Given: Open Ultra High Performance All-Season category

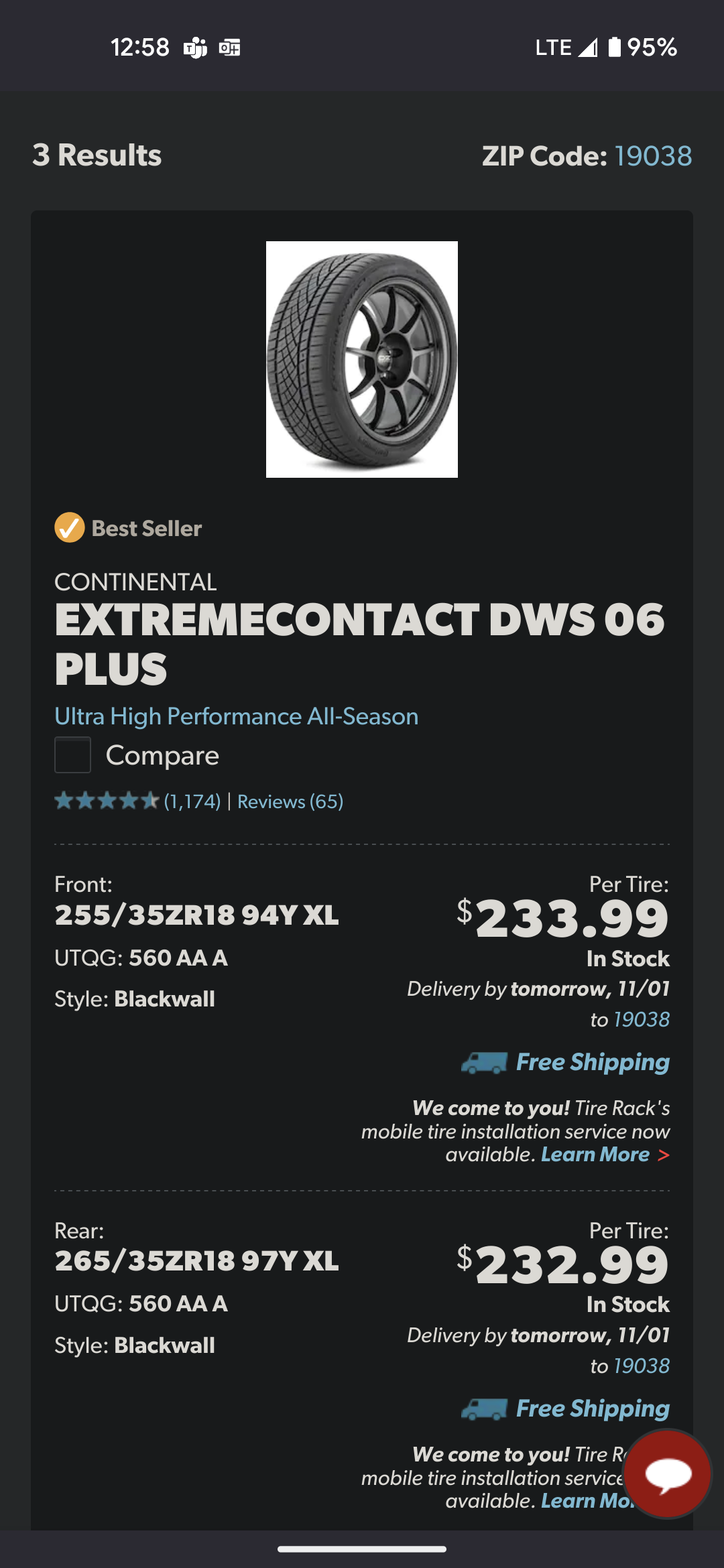Looking at the screenshot, I should click(x=236, y=716).
